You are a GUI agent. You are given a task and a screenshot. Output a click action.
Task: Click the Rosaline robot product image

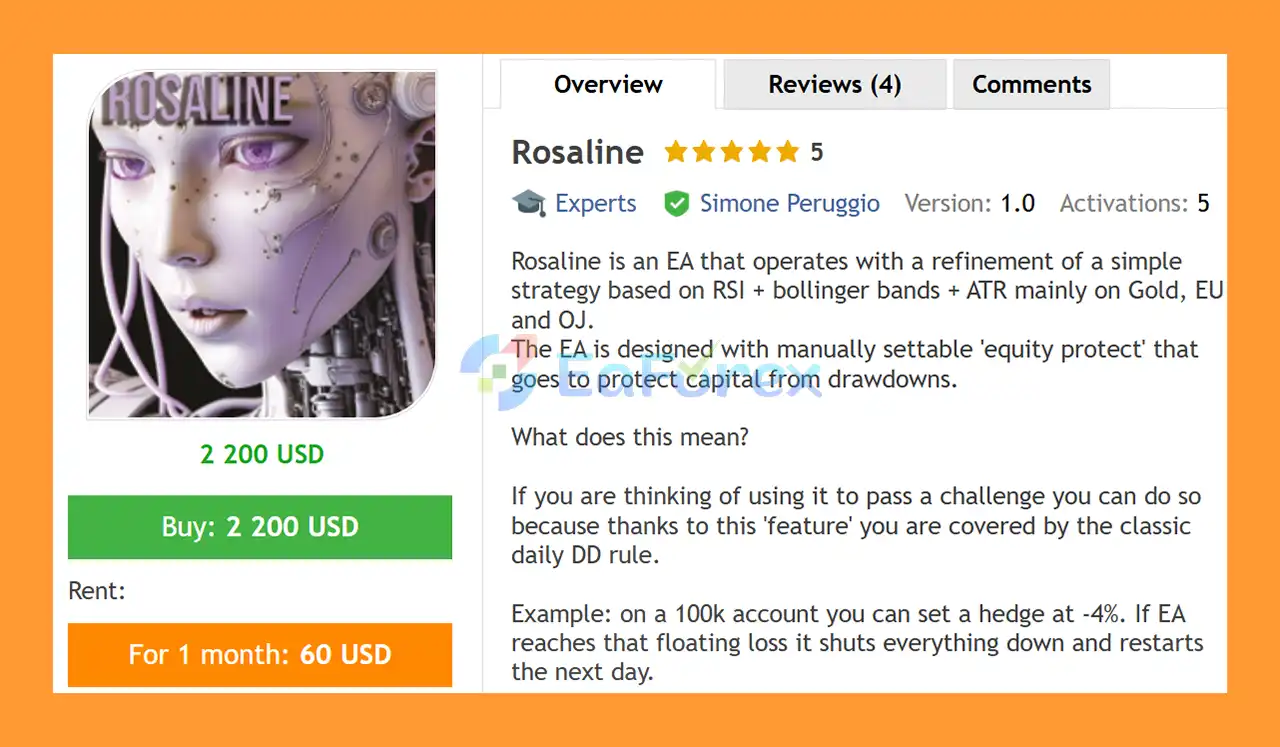pos(262,244)
